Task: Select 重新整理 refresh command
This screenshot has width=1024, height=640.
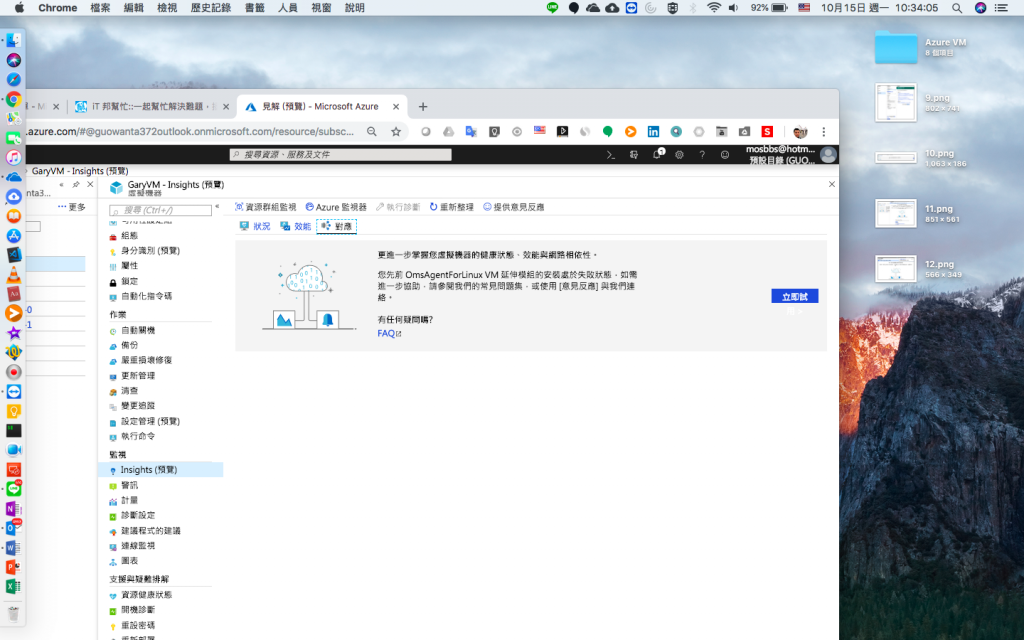Action: (x=451, y=207)
